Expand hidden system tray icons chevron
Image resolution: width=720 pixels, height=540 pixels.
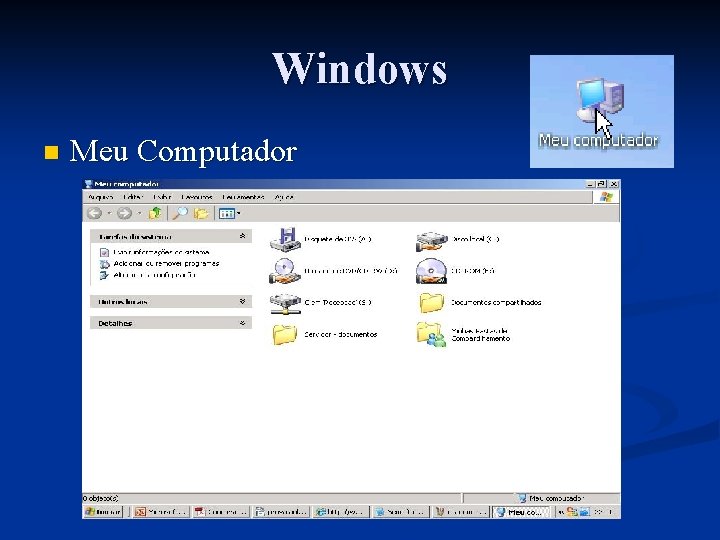561,512
